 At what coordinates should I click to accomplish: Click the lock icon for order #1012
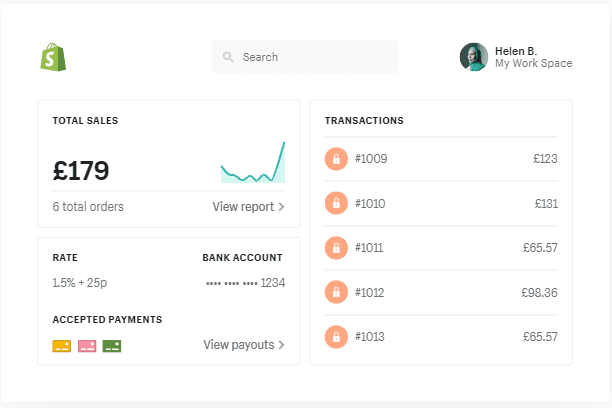[336, 292]
